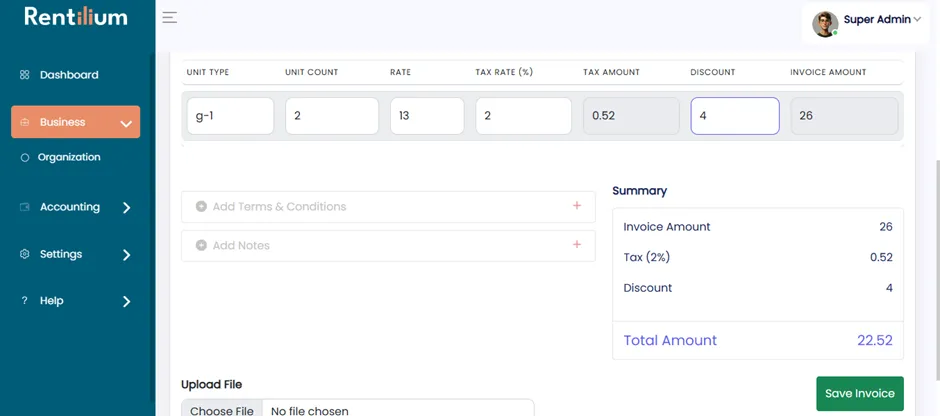Image resolution: width=940 pixels, height=416 pixels.
Task: Click the Add Terms & Conditions circle-plus icon
Action: (201, 207)
